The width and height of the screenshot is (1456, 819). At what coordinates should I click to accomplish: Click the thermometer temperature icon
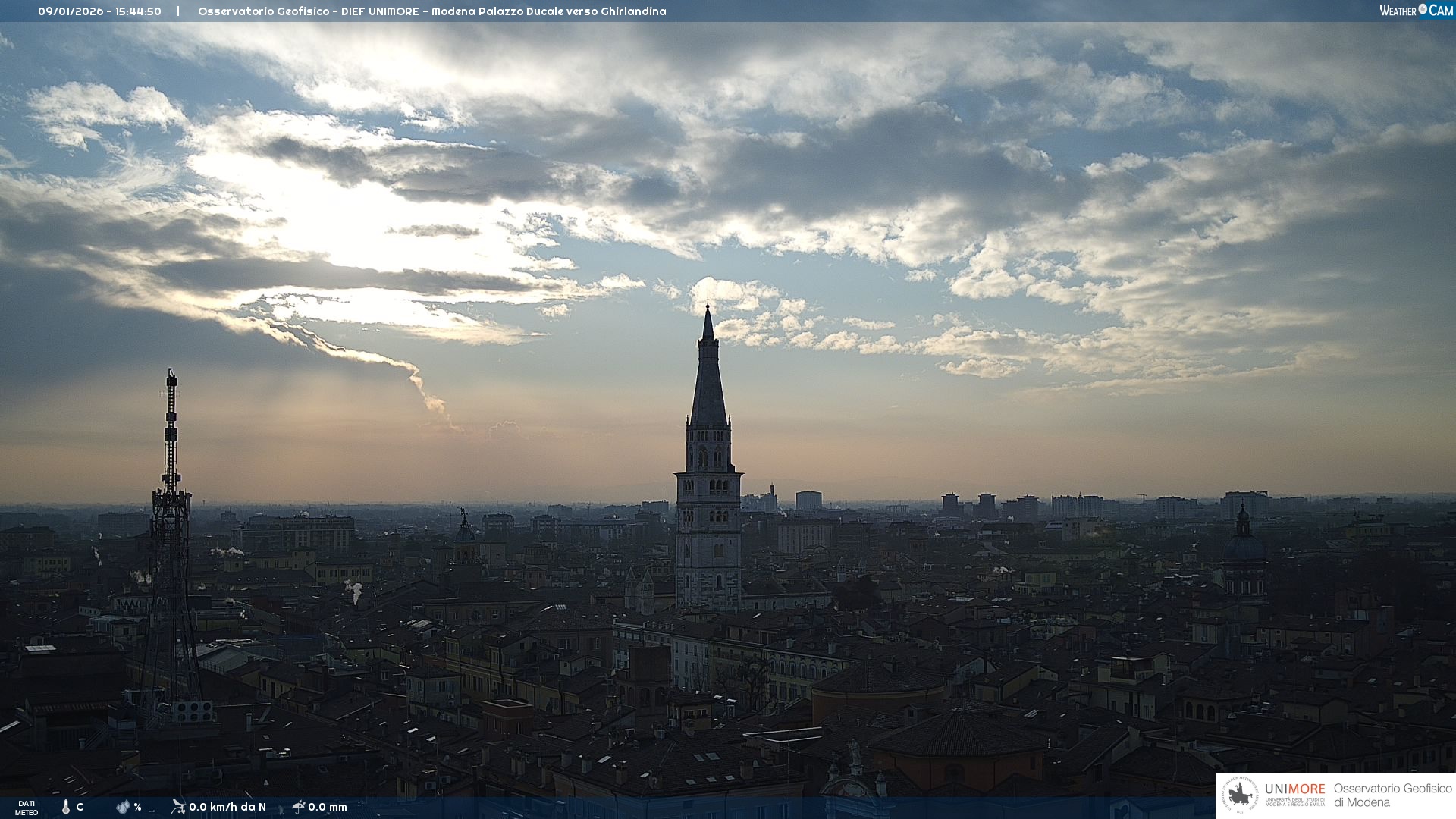point(66,807)
